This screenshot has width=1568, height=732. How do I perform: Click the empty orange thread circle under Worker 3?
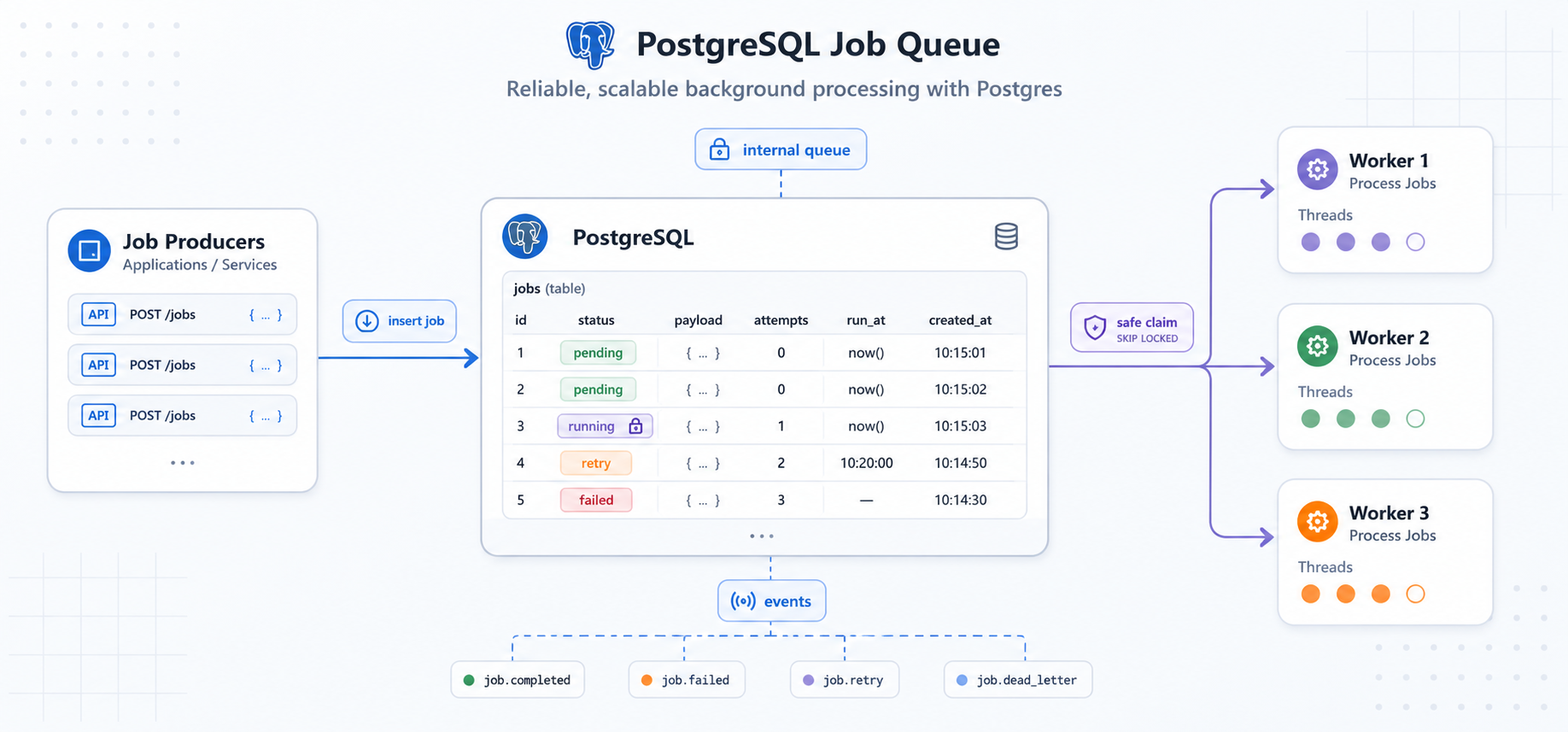click(x=1415, y=594)
